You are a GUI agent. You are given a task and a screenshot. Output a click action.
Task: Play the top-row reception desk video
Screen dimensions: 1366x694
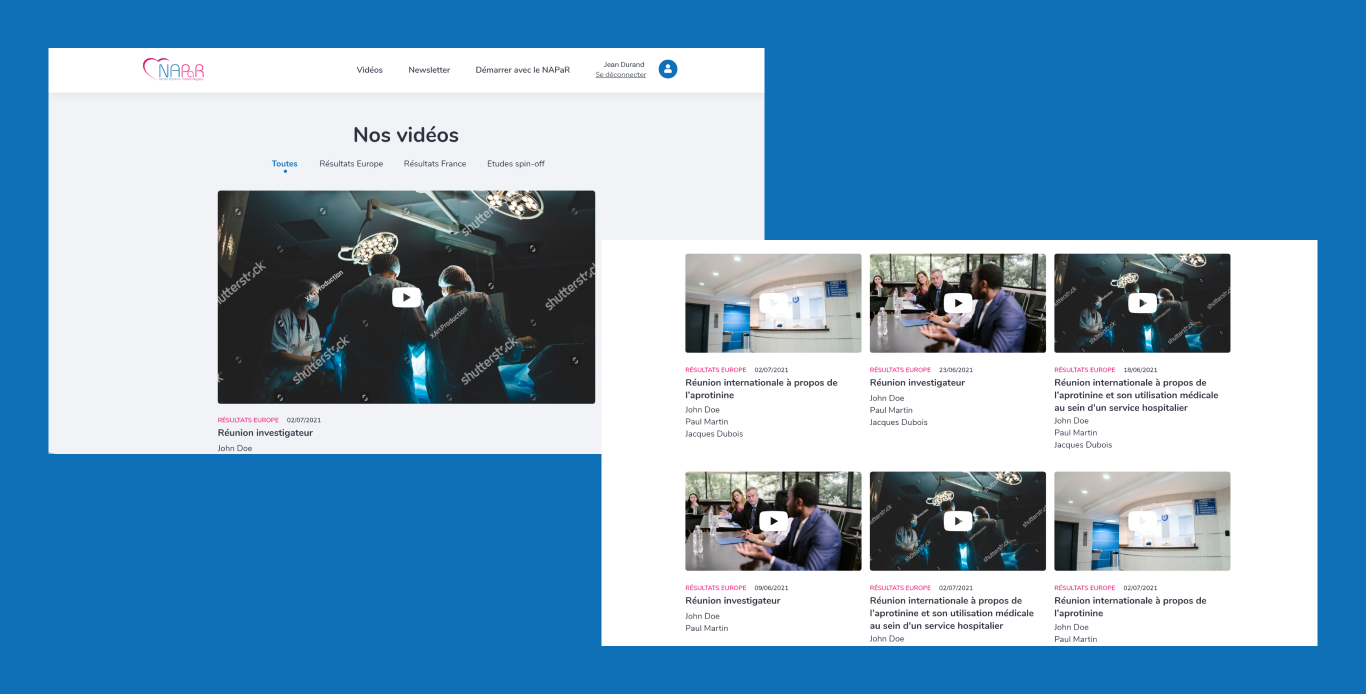(773, 303)
